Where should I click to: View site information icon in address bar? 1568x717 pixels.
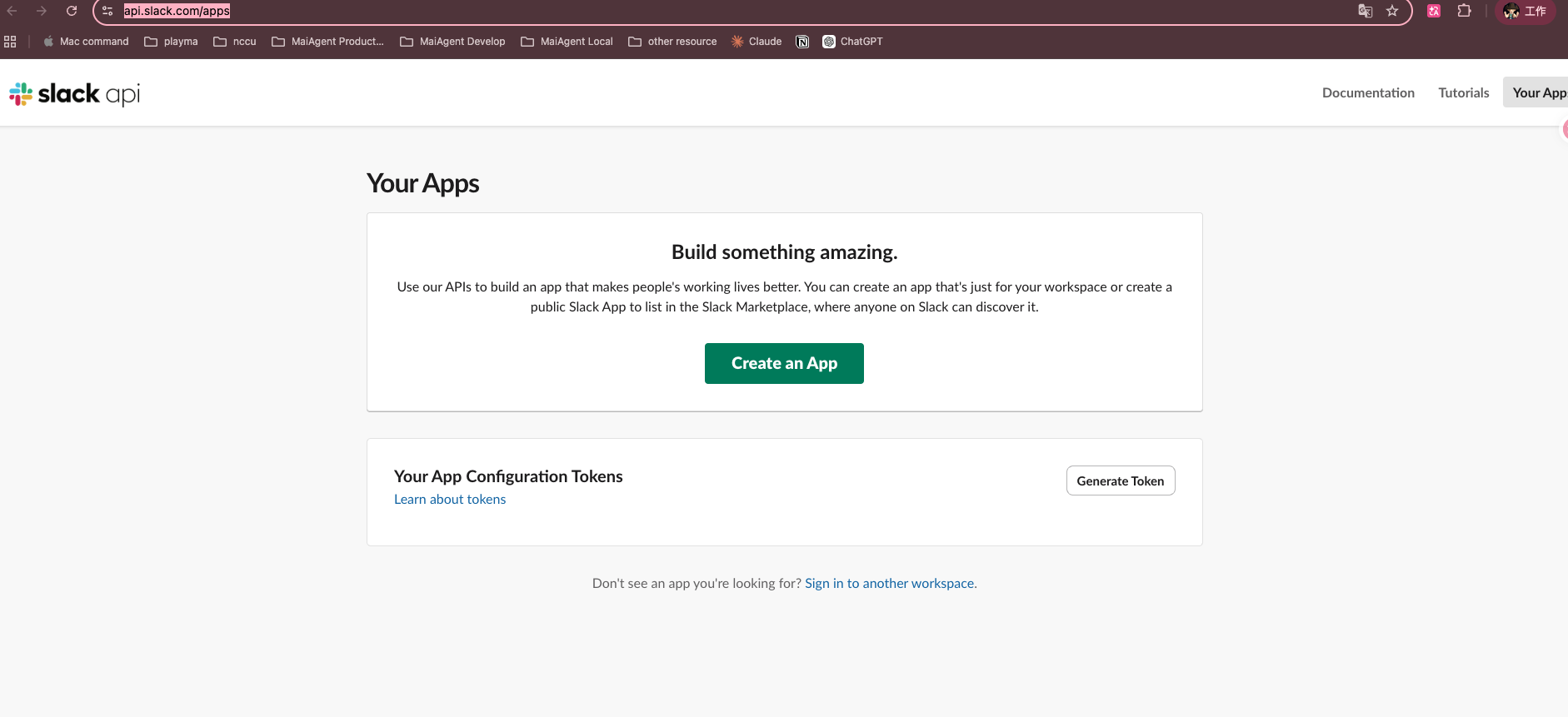tap(107, 11)
